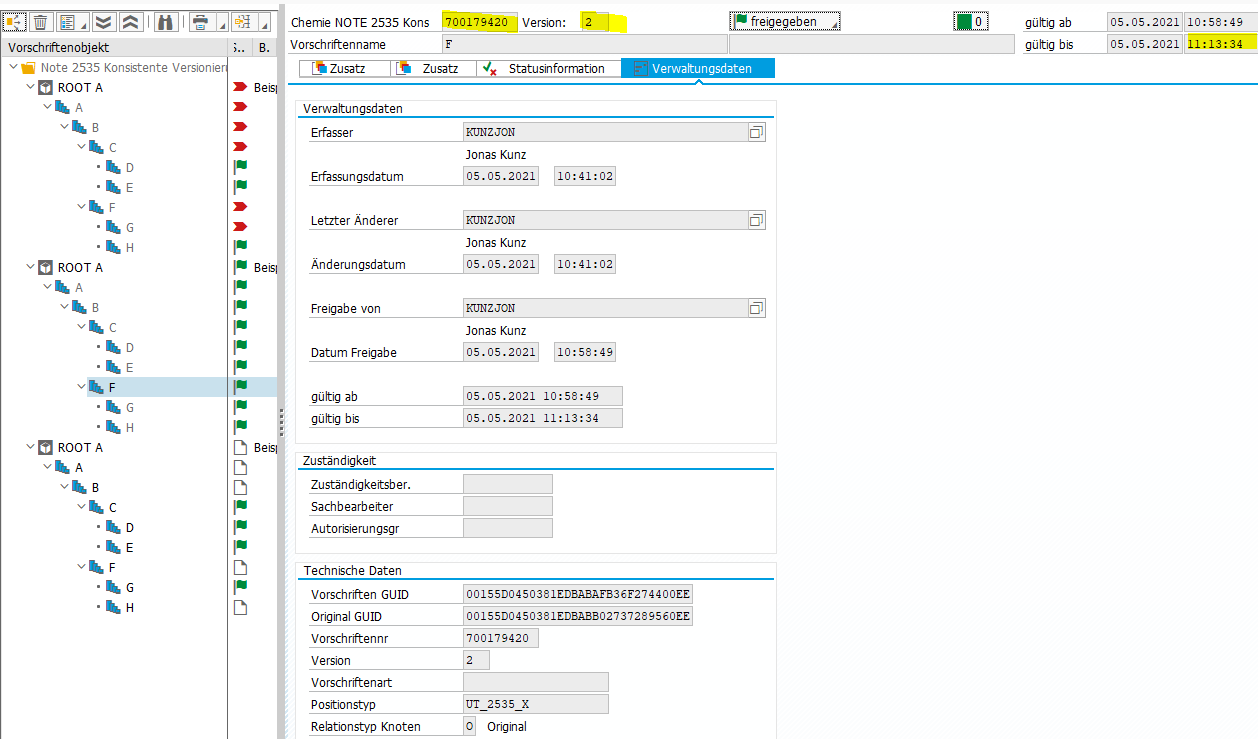Select the Verwaltungsdaten tab
The image size is (1258, 739).
[x=698, y=68]
